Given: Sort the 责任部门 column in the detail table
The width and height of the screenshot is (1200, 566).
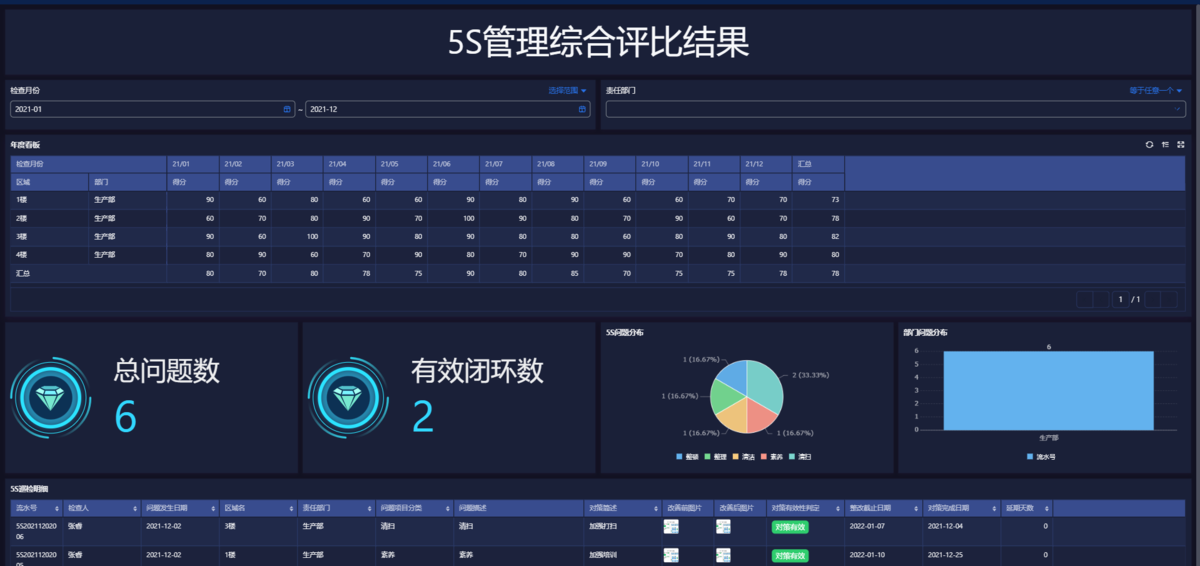Looking at the screenshot, I should click(370, 508).
